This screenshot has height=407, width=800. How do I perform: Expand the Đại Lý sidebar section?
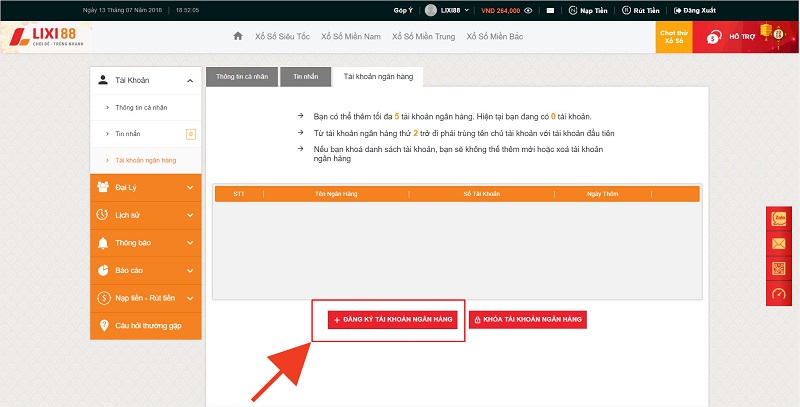(145, 187)
